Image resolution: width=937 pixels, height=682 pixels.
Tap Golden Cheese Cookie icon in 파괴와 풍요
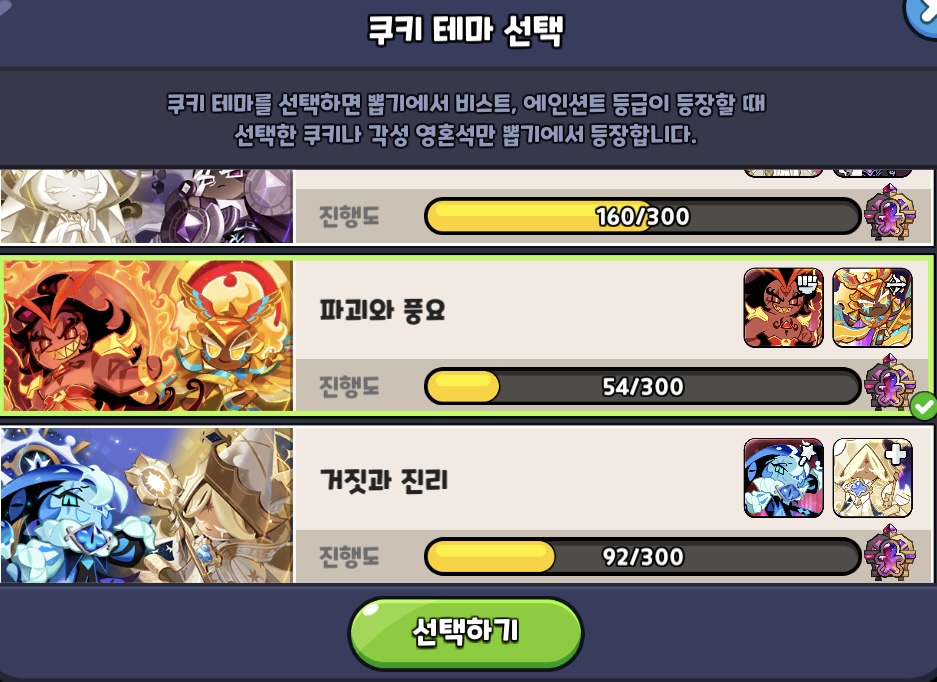872,308
